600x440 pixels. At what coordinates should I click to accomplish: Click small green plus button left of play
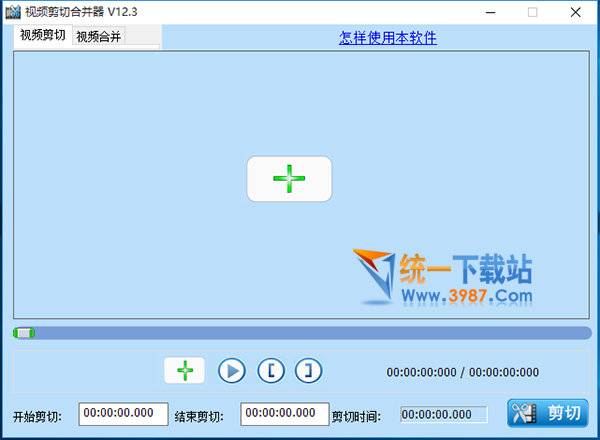[184, 370]
